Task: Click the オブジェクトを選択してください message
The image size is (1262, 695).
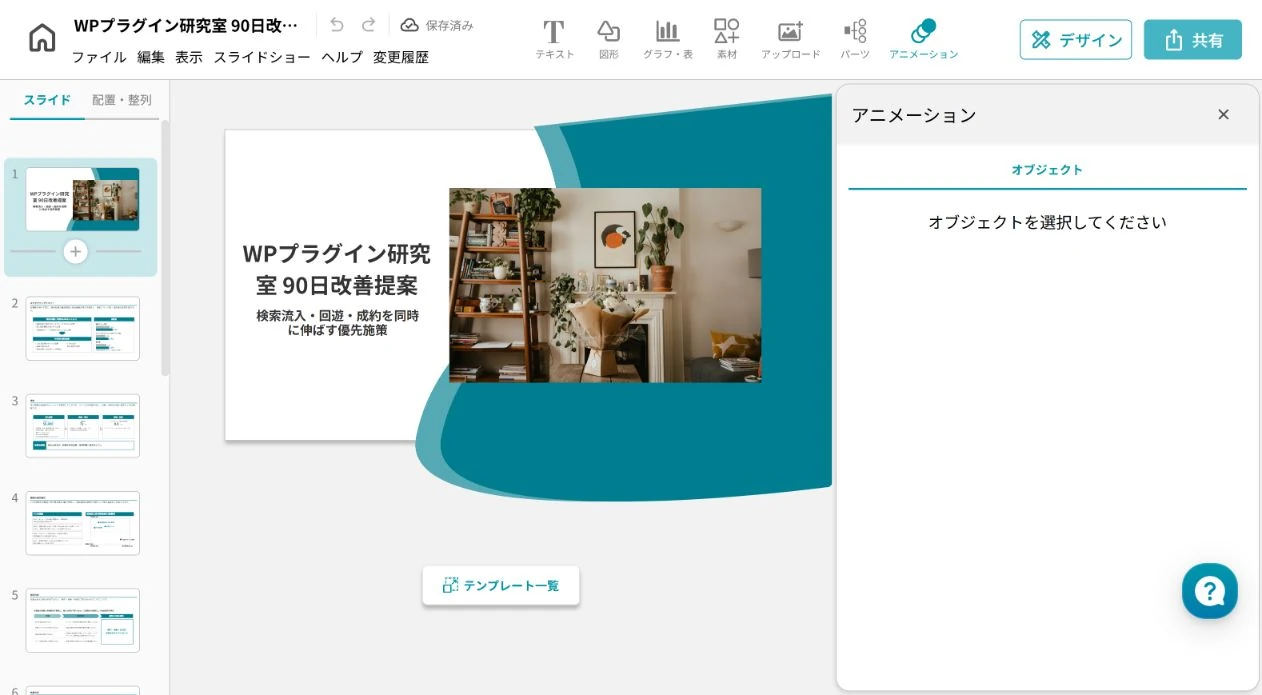Action: point(1047,222)
